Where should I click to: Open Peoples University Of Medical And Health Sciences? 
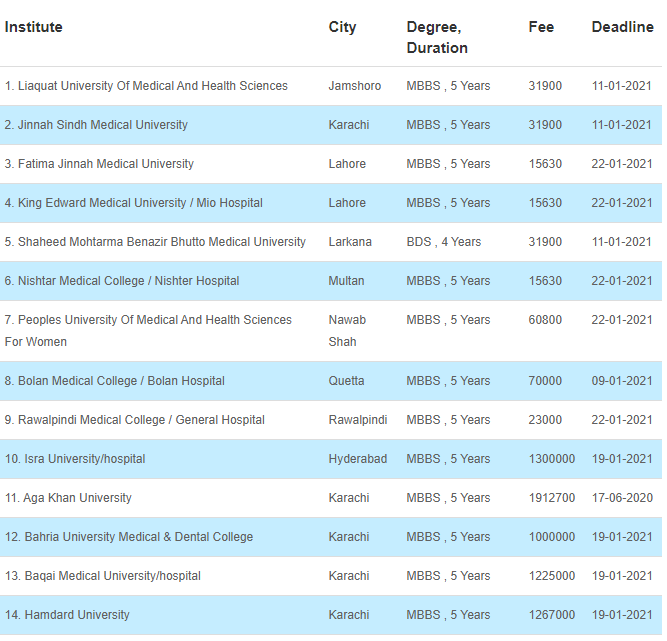pos(148,331)
